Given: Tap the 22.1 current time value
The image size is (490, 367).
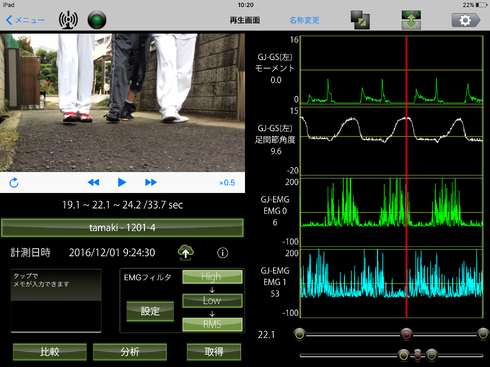Looking at the screenshot, I should point(266,335).
